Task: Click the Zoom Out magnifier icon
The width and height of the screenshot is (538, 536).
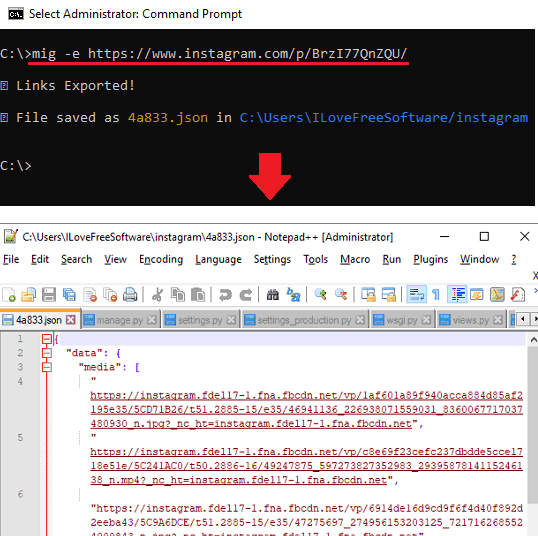Action: pos(341,295)
